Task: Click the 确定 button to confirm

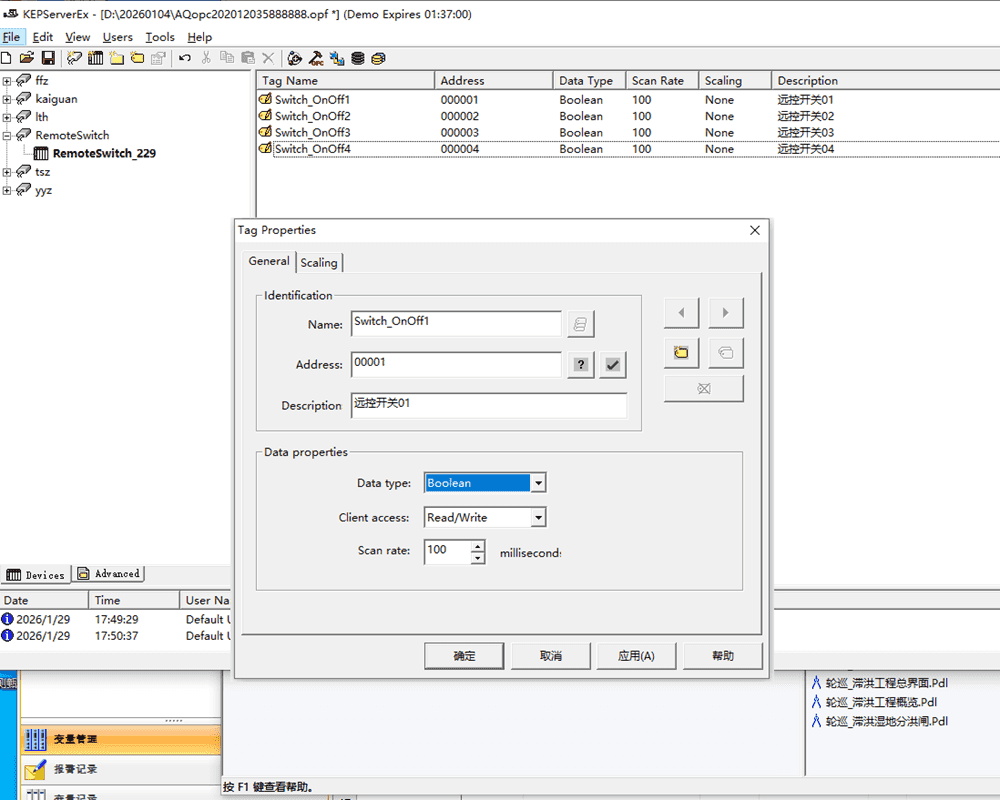Action: point(465,656)
